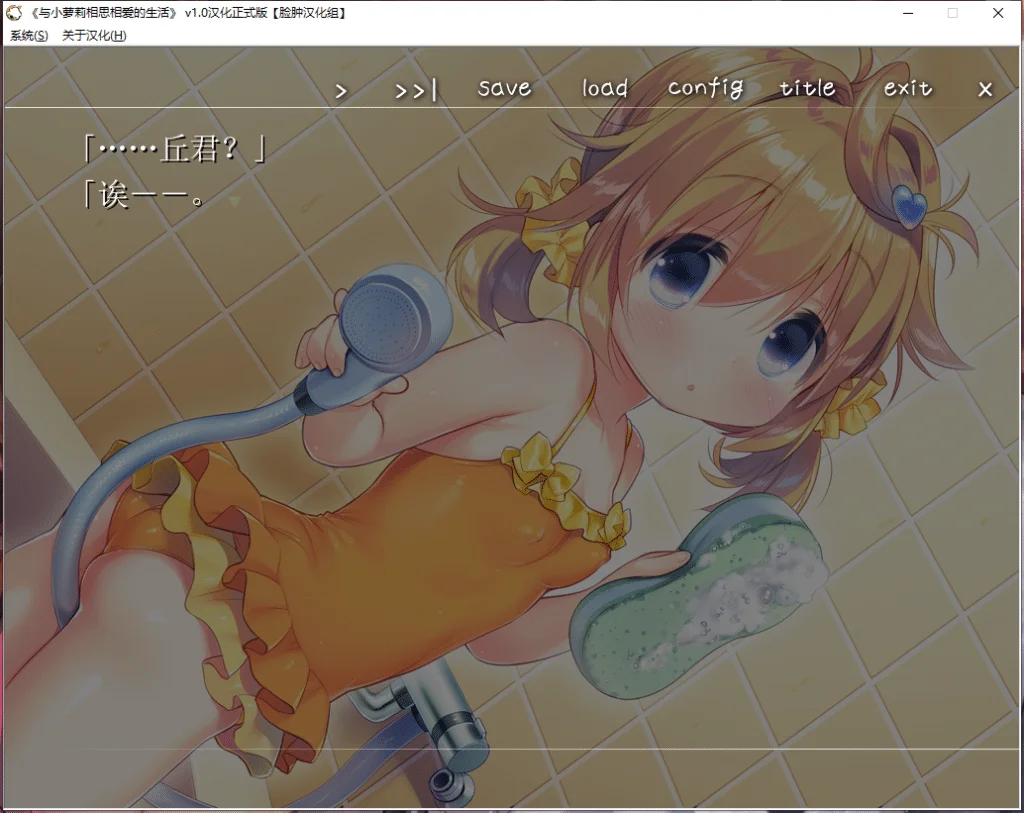Open the 关于汉化(H) menu
The image size is (1024, 813).
[x=94, y=35]
